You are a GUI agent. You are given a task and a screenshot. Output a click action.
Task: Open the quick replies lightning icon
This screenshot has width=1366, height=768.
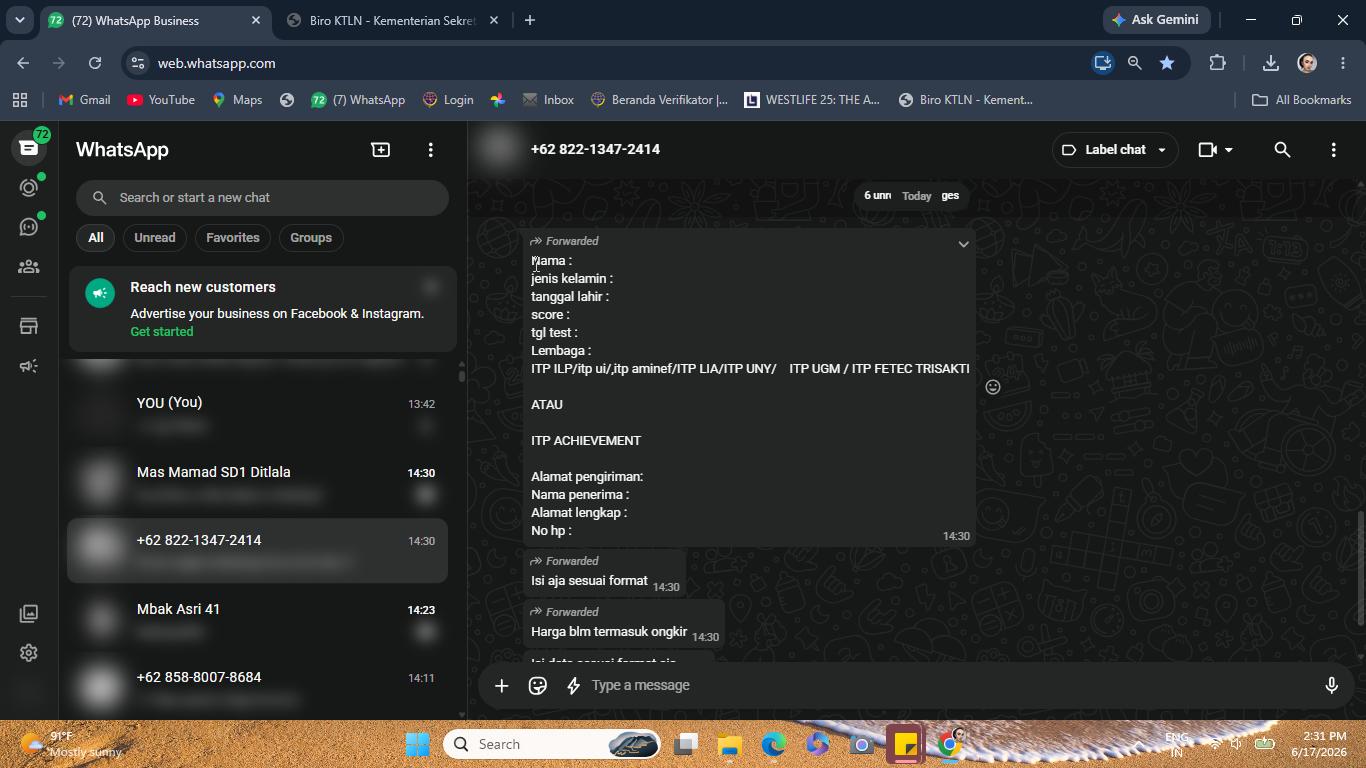574,685
